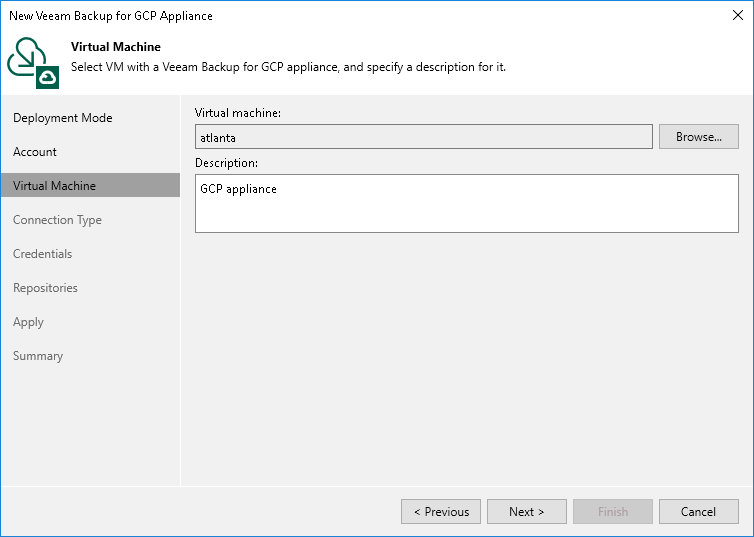The width and height of the screenshot is (754, 537).
Task: Select the Apply step
Action: coord(28,322)
